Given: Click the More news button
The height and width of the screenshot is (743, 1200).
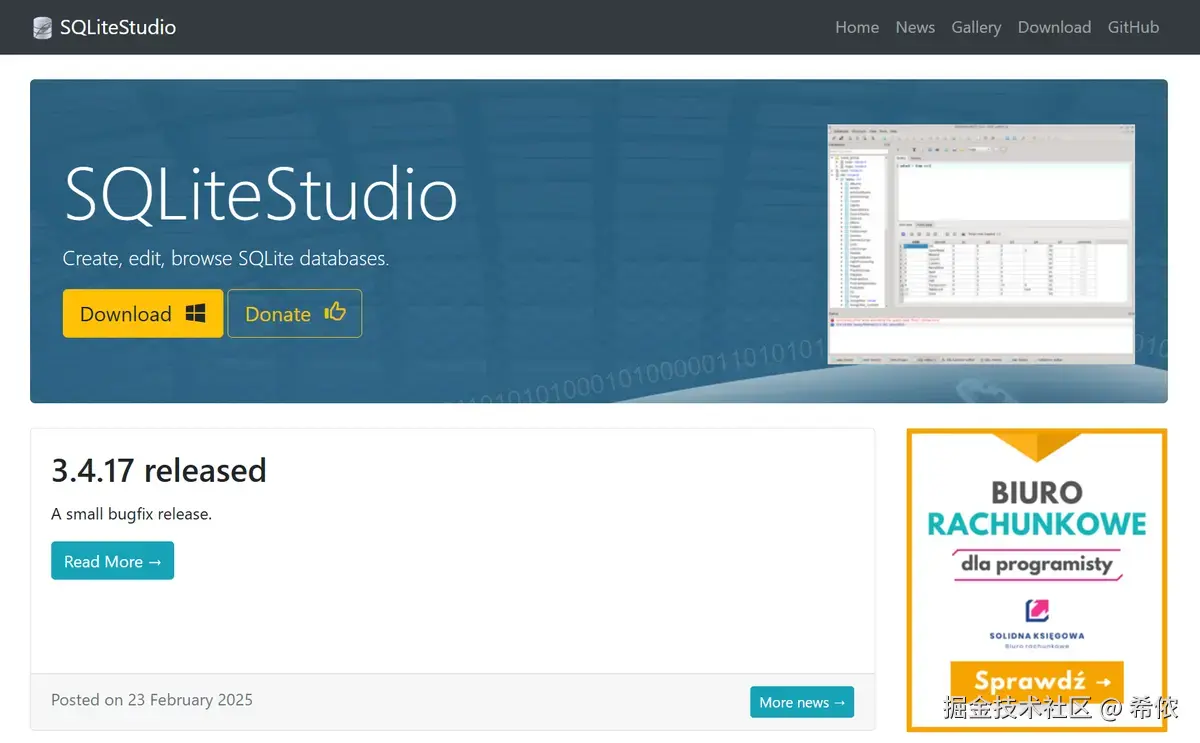Looking at the screenshot, I should coord(802,702).
